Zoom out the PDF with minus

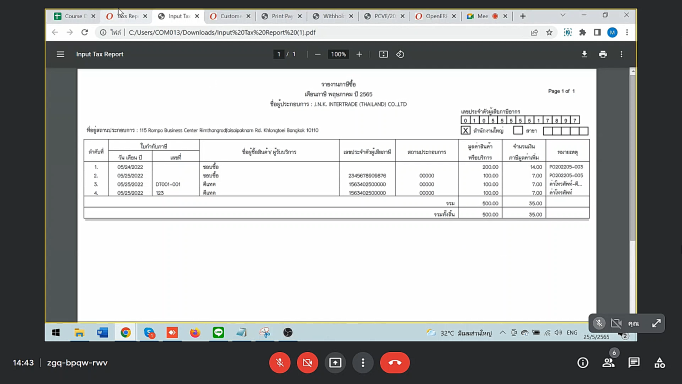[318, 54]
